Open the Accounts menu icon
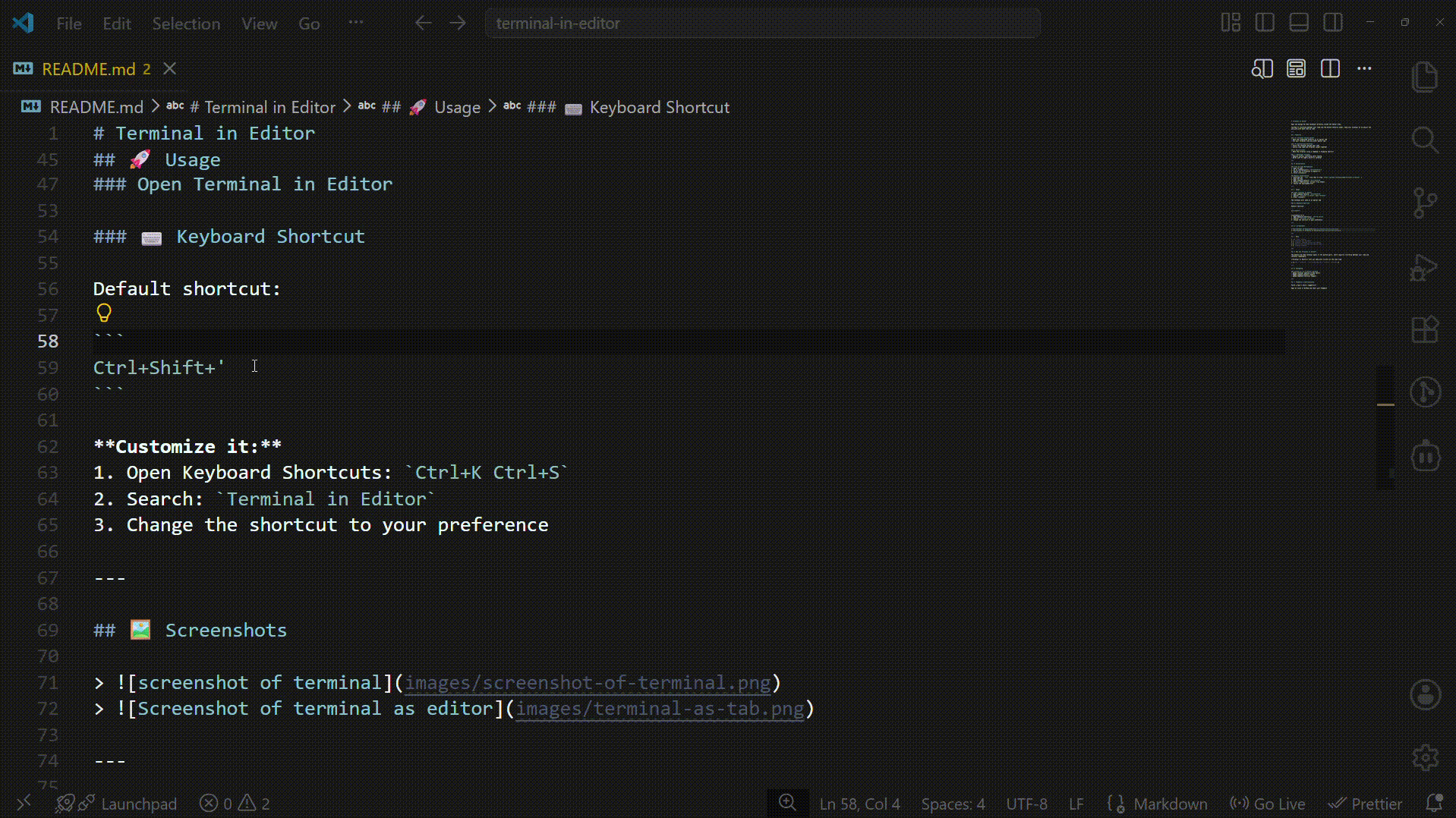Screen dimensions: 1456x818 [1425, 694]
